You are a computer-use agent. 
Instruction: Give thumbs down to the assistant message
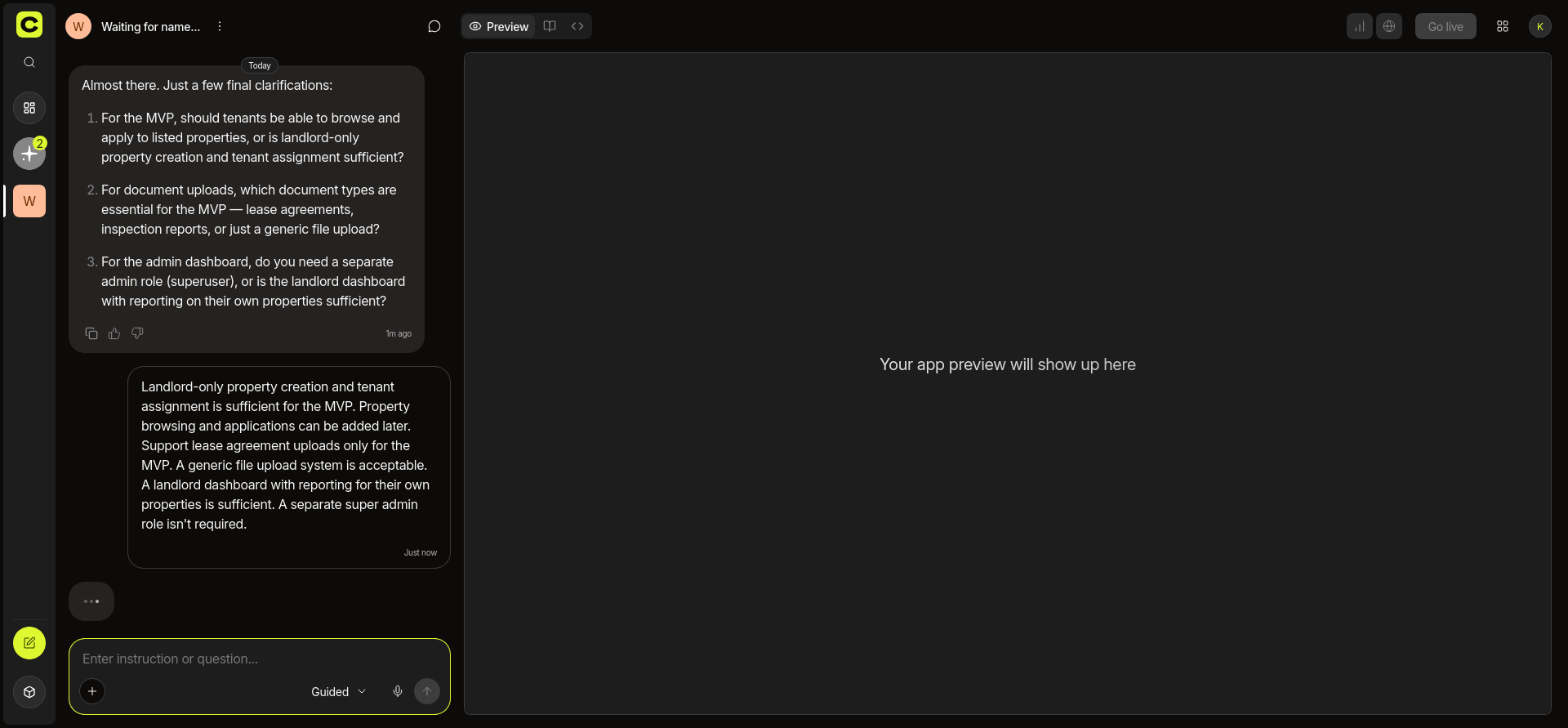pos(137,333)
